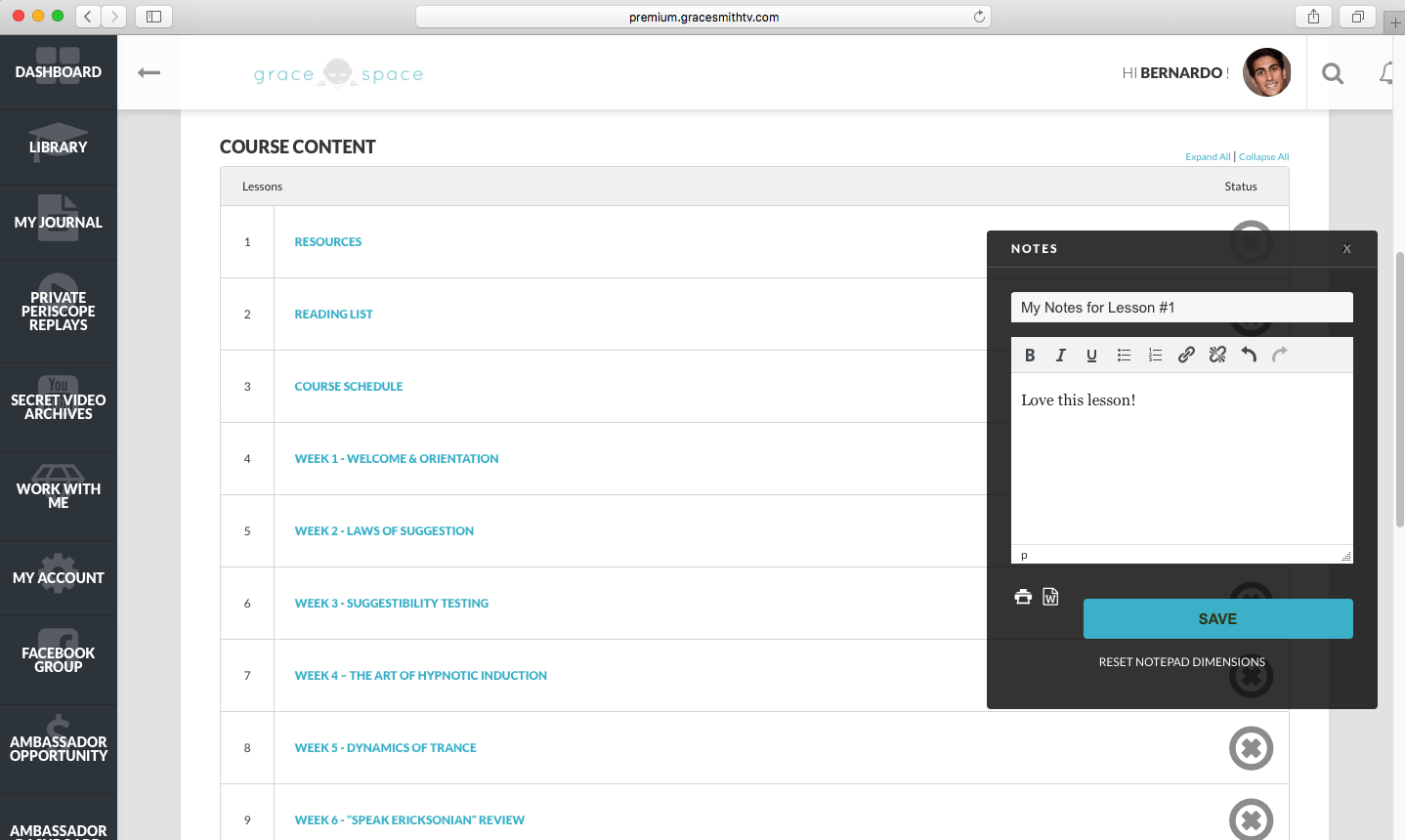Screen dimensions: 1405x840
Task: Open search with the magnifier icon
Action: point(1333,73)
